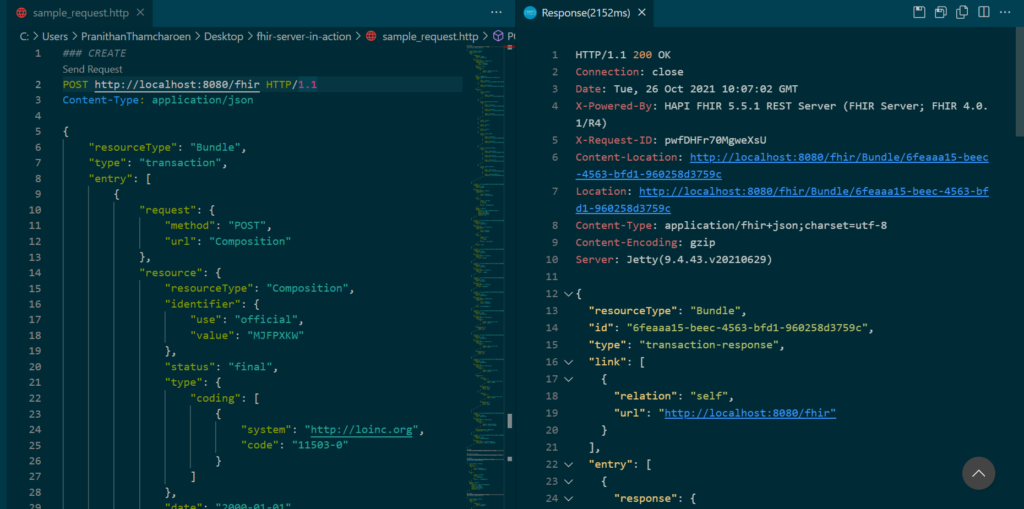Click the globe icon on sample_request.http tab
Screen dimensions: 1024x509
point(21,12)
